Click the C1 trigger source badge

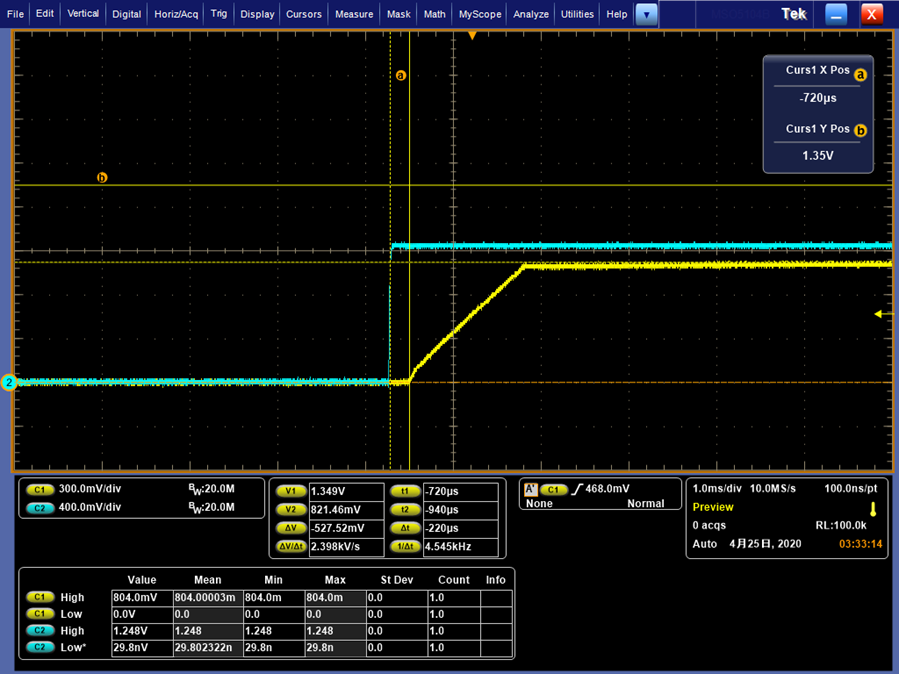[553, 489]
